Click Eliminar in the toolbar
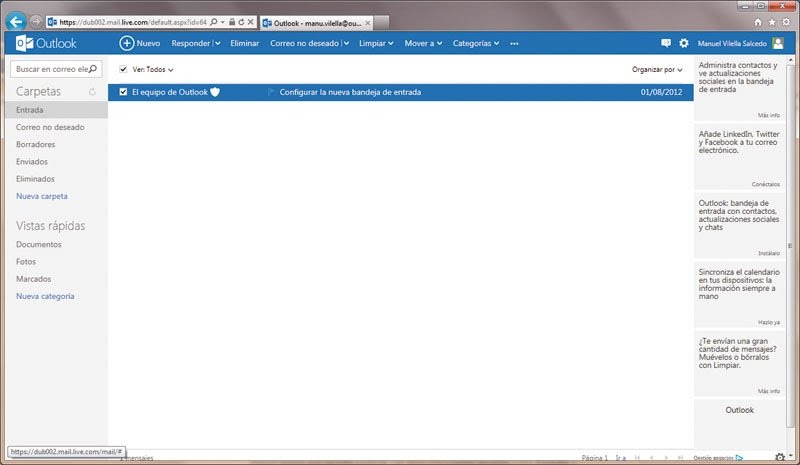The width and height of the screenshot is (800, 465). [244, 43]
